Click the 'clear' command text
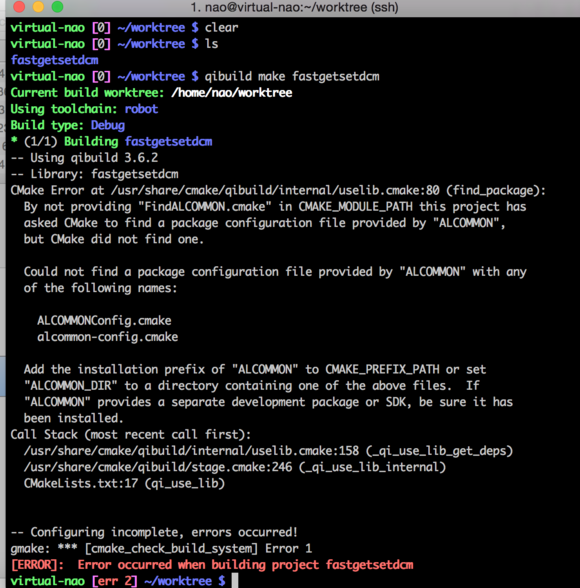The image size is (580, 588). (221, 27)
